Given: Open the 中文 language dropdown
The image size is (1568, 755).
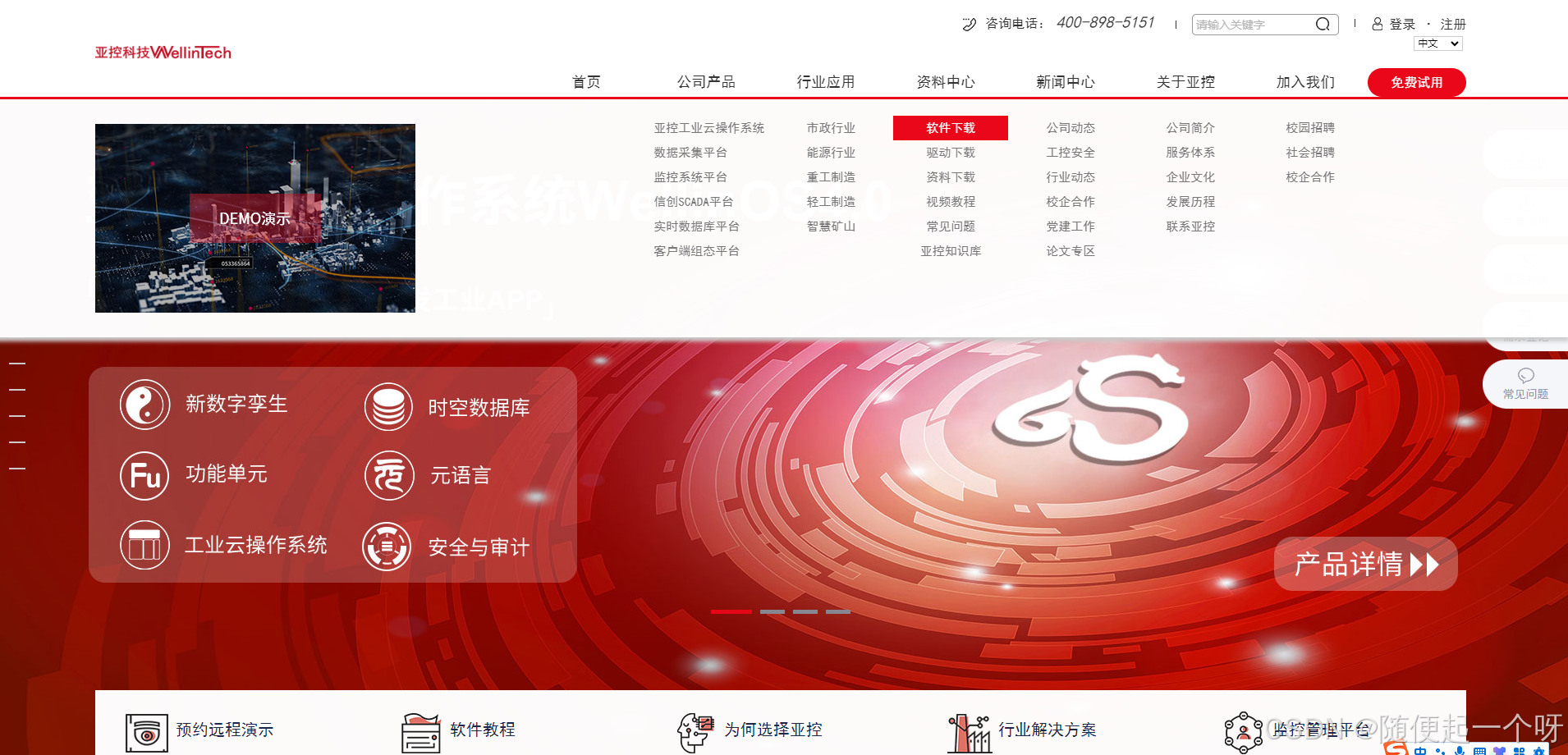Looking at the screenshot, I should point(1437,43).
